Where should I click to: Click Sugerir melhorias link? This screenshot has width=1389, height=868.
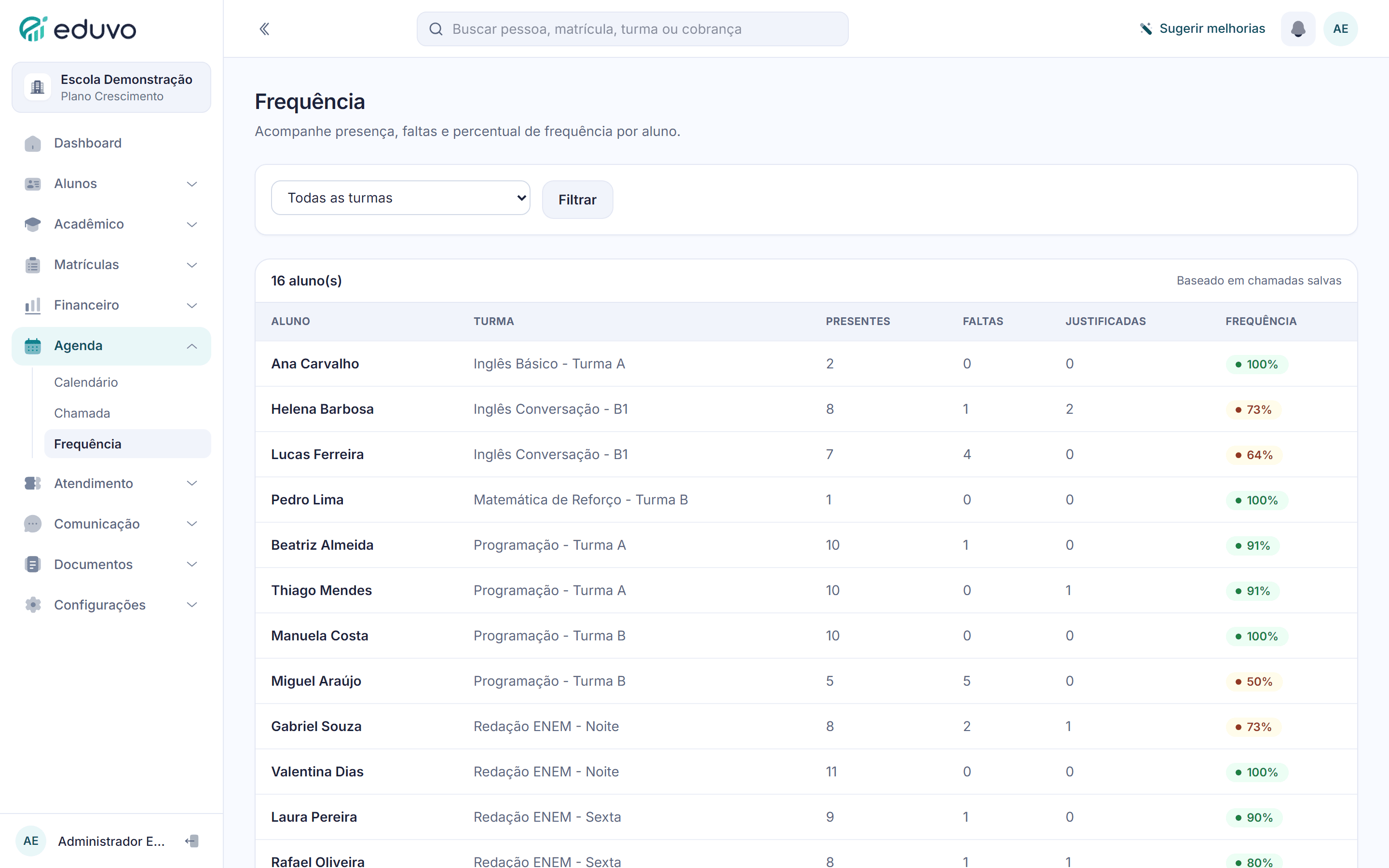tap(1202, 29)
